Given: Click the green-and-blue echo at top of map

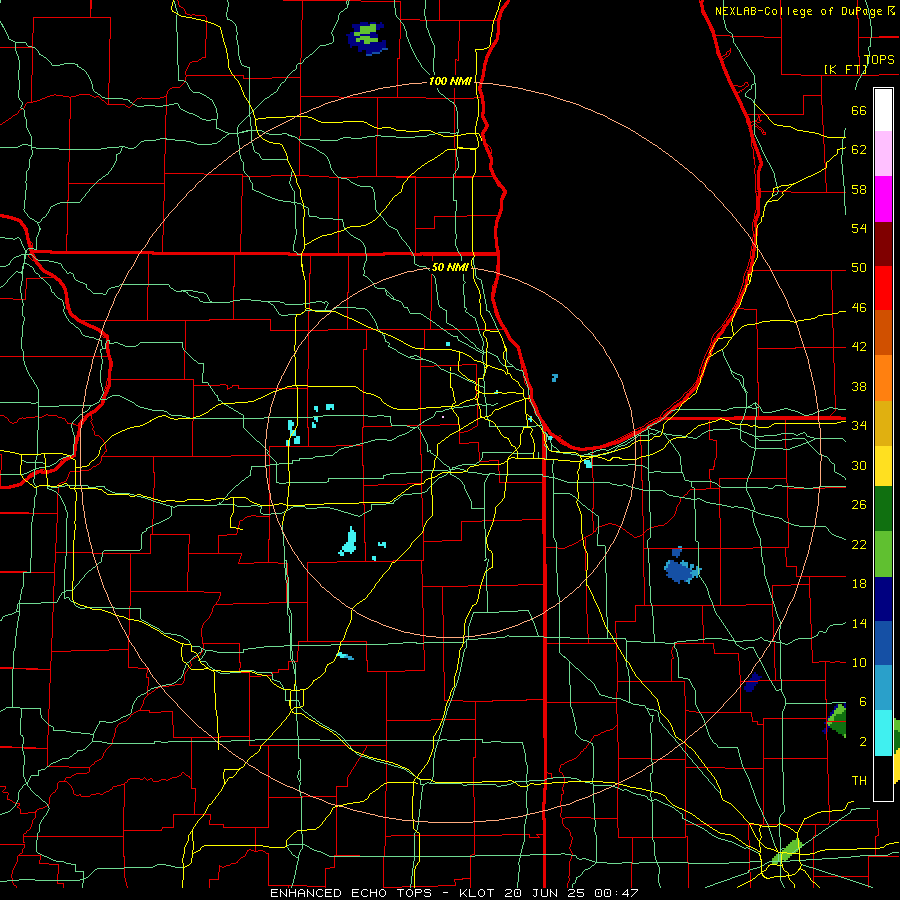Looking at the screenshot, I should tap(367, 38).
